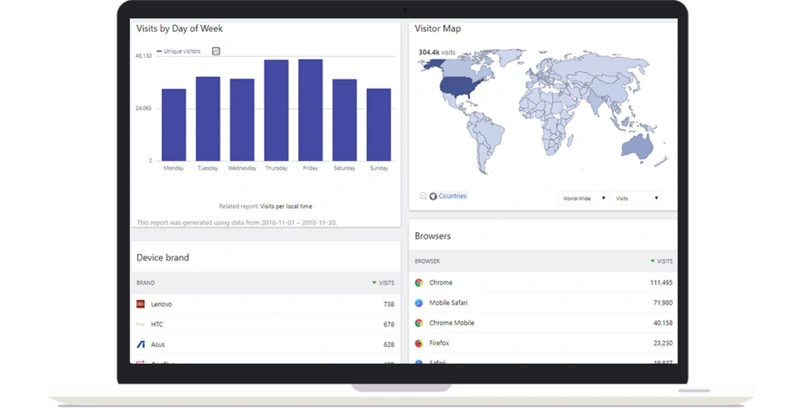The width and height of the screenshot is (810, 408).
Task: Click the Lenovo brand logo icon
Action: [x=141, y=304]
